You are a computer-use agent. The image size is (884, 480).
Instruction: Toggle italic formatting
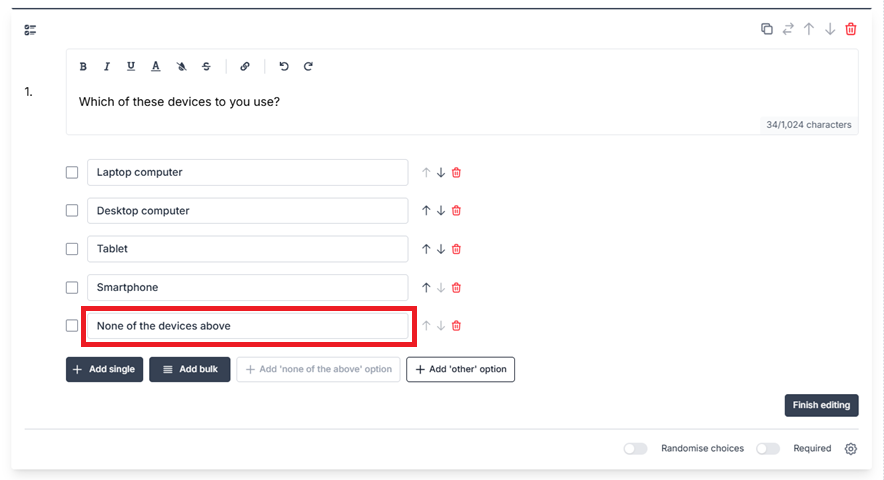(x=107, y=67)
